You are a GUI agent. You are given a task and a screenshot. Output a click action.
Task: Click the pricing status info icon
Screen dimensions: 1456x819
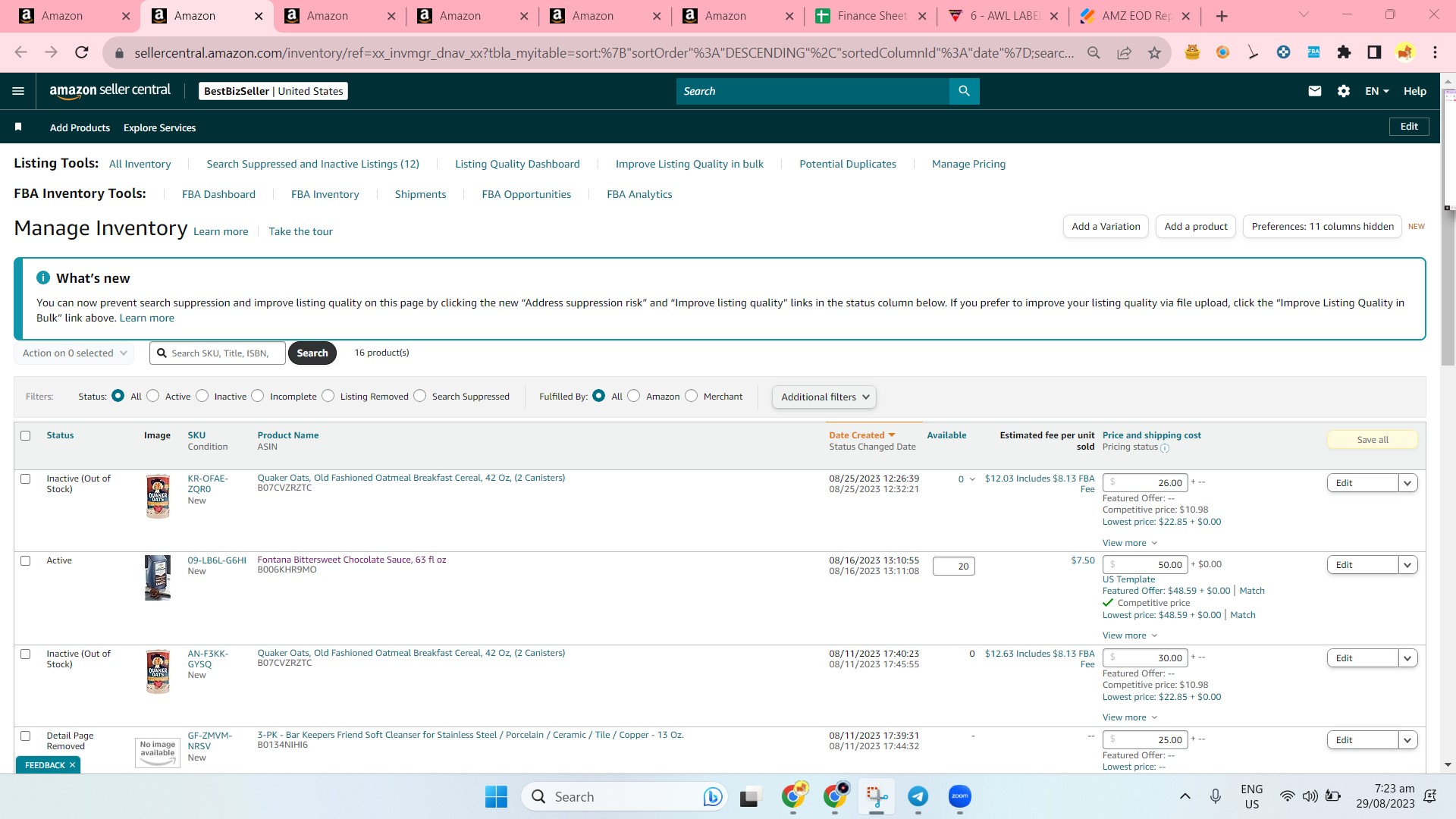pyautogui.click(x=1165, y=448)
